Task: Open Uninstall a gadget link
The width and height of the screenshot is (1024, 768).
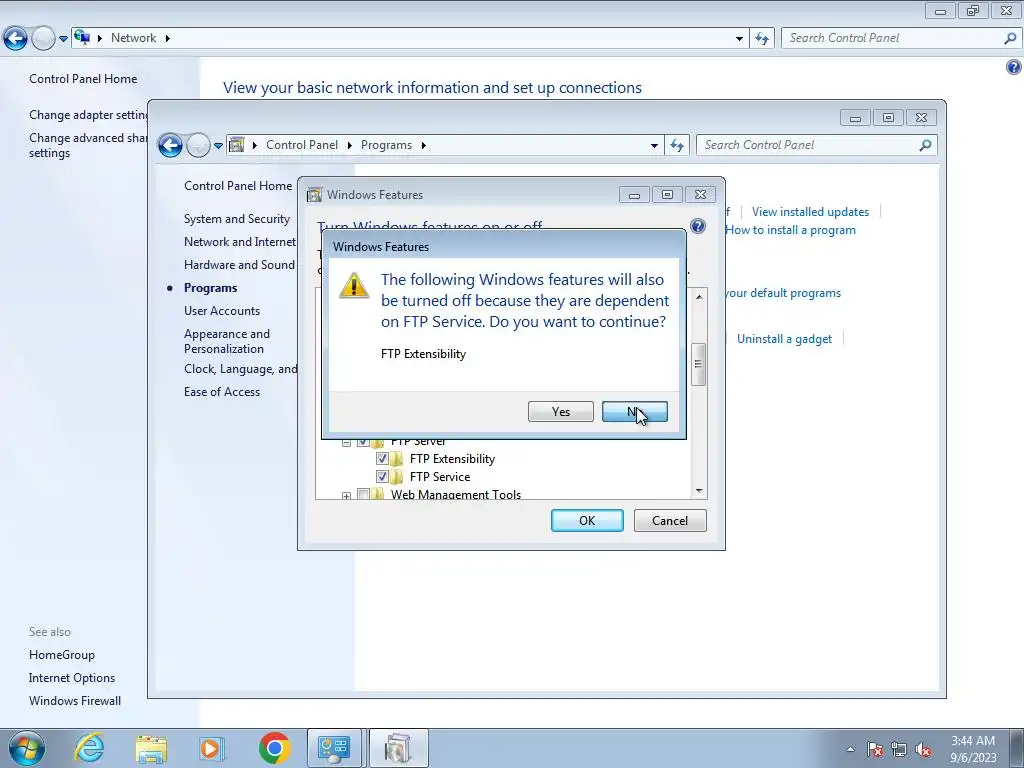Action: point(784,339)
